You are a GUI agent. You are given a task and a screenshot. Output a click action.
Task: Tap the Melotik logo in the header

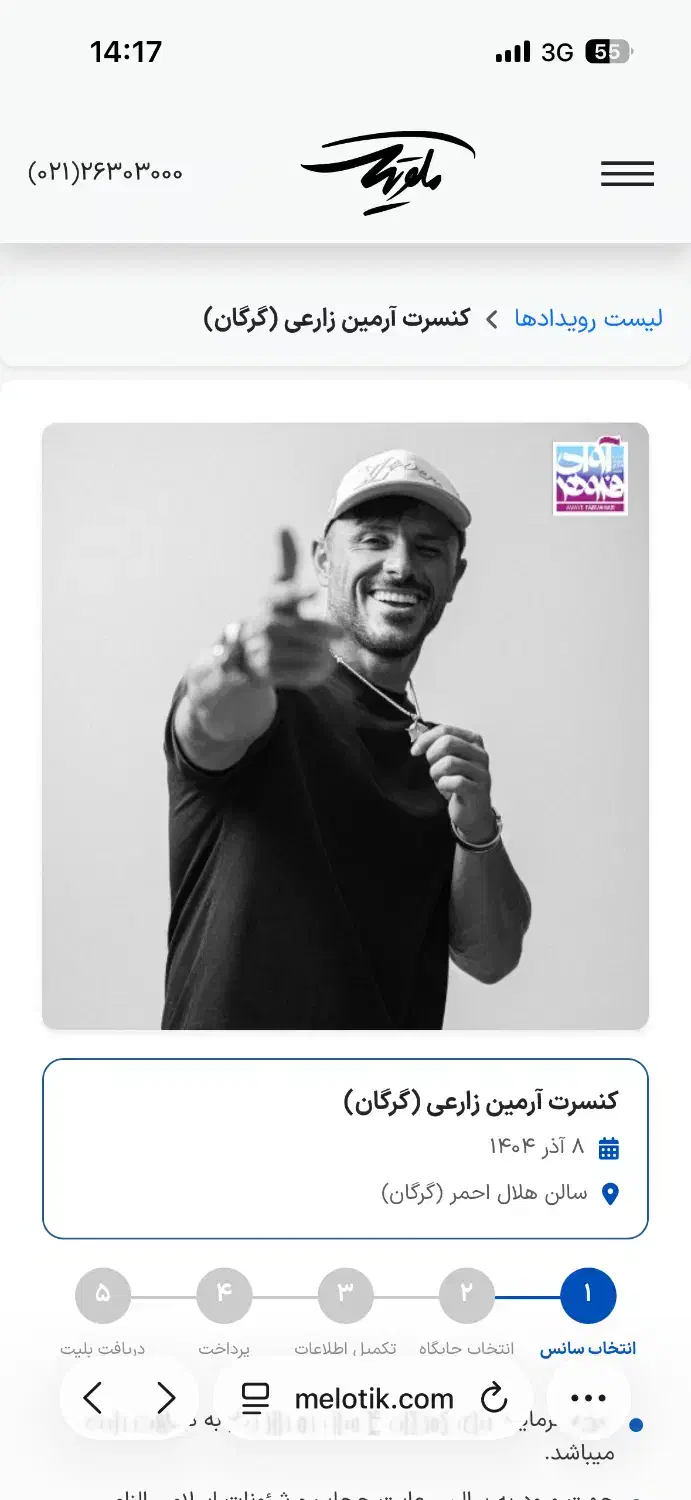(x=388, y=173)
